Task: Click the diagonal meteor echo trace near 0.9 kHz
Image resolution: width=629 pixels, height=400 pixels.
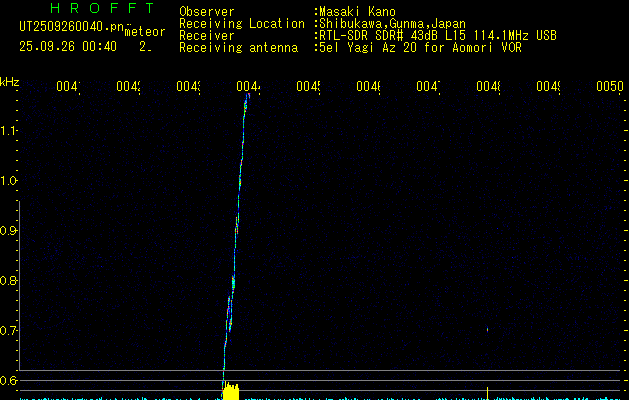Action: click(x=236, y=230)
